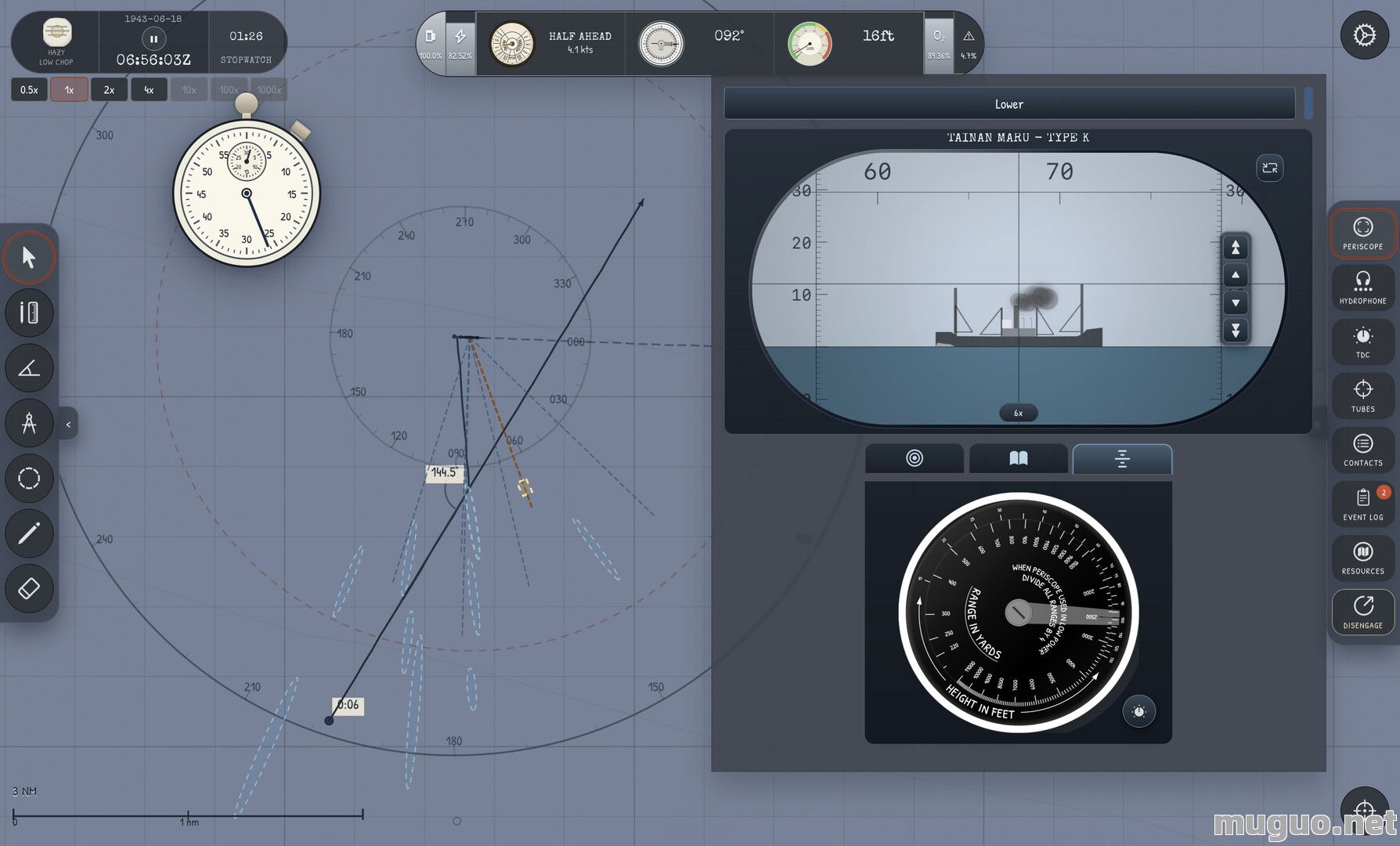
Task: Select the dashed circle tool
Action: pos(29,478)
